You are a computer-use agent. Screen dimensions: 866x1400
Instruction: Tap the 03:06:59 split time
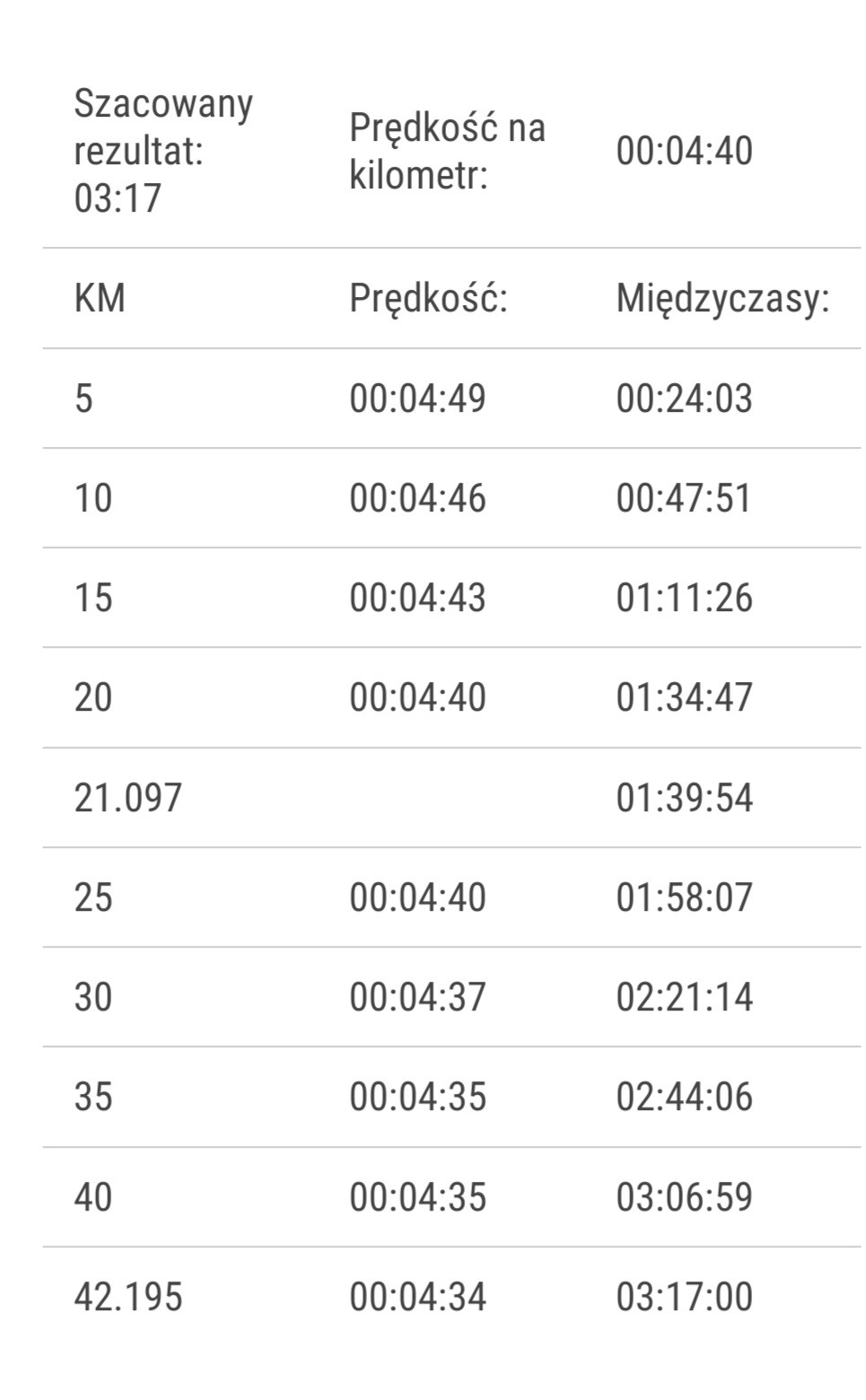click(684, 1197)
